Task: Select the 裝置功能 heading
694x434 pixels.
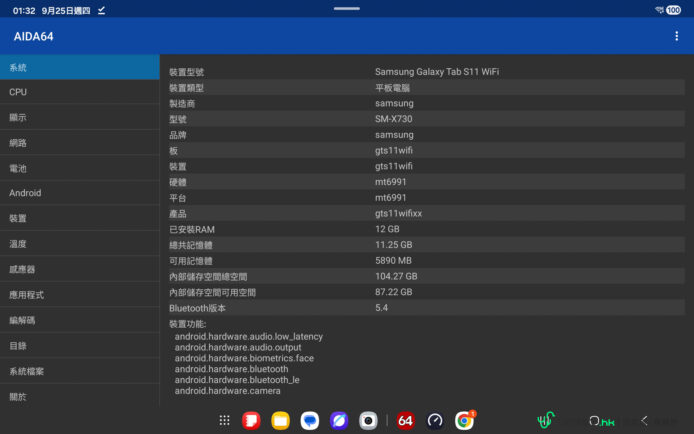Action: tap(188, 324)
